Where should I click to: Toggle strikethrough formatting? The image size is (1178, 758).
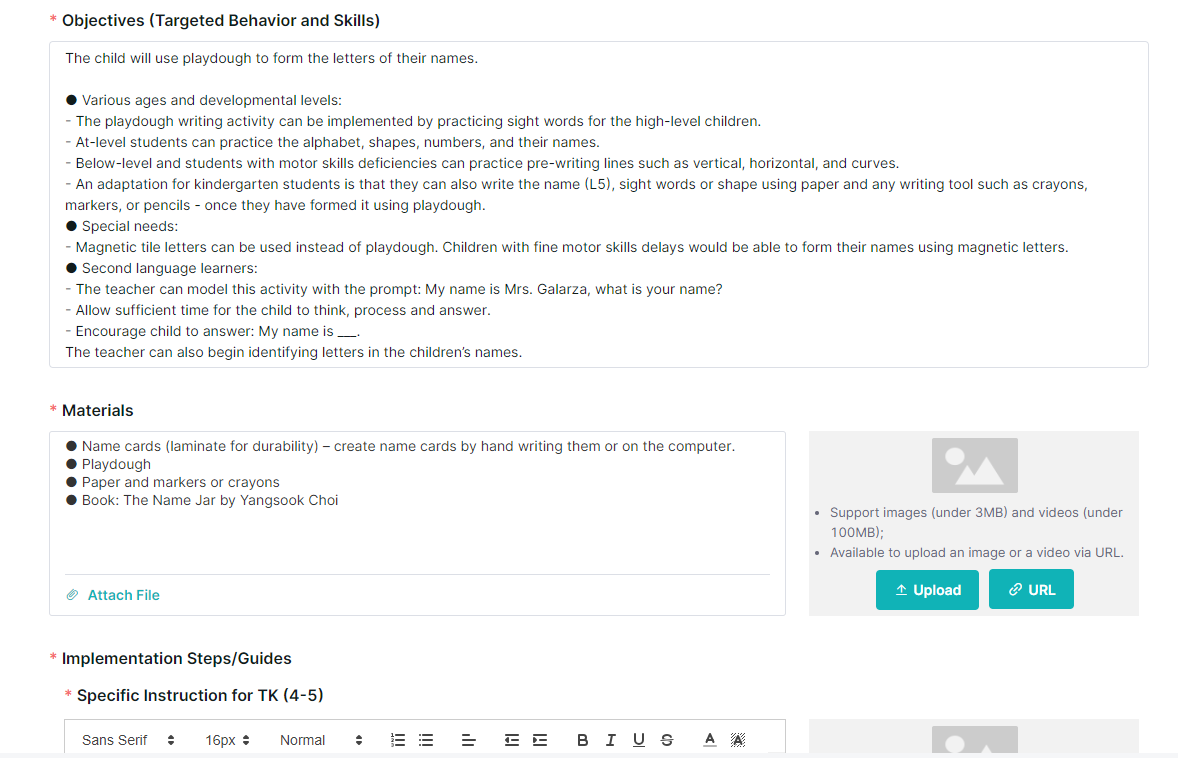(667, 740)
